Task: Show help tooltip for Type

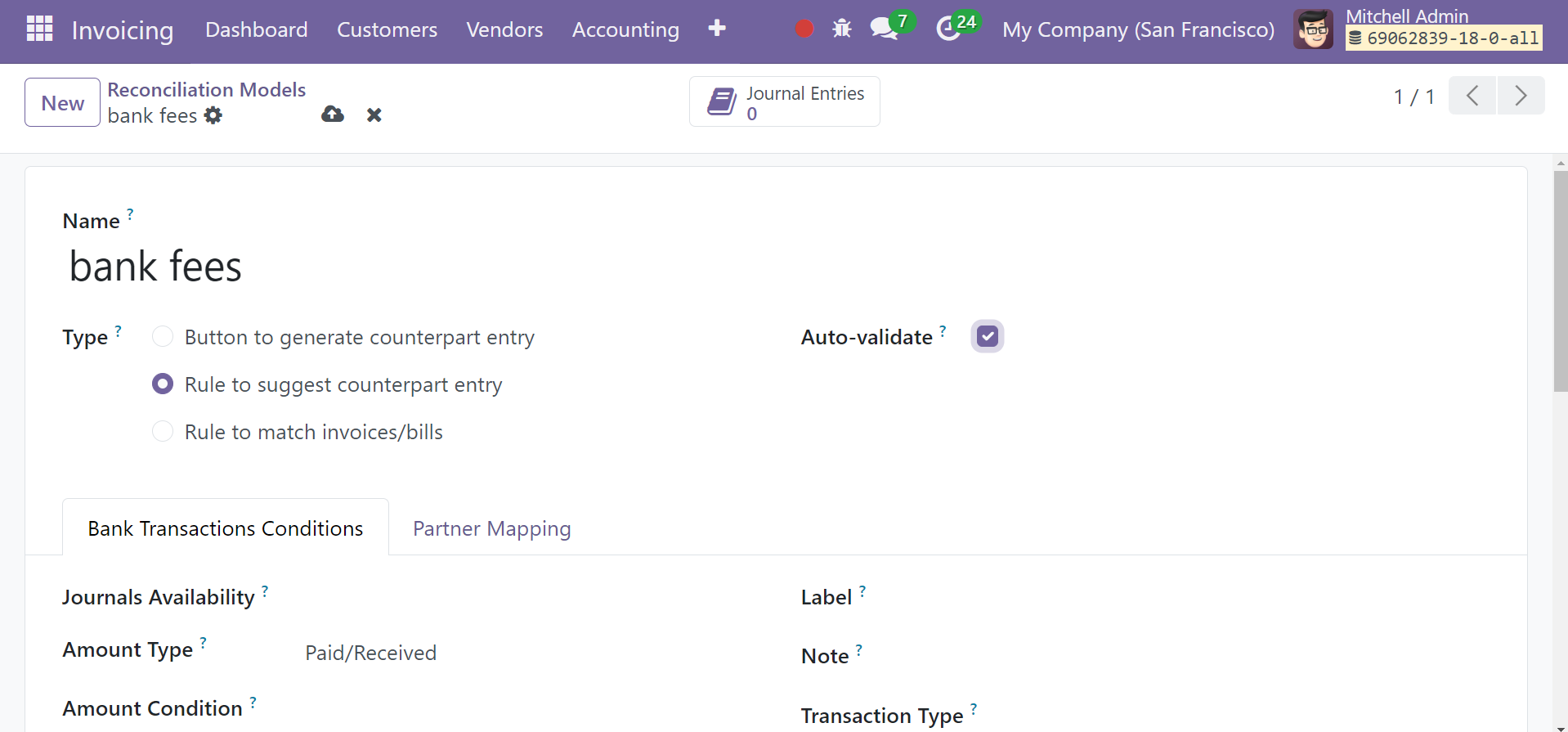Action: click(118, 330)
